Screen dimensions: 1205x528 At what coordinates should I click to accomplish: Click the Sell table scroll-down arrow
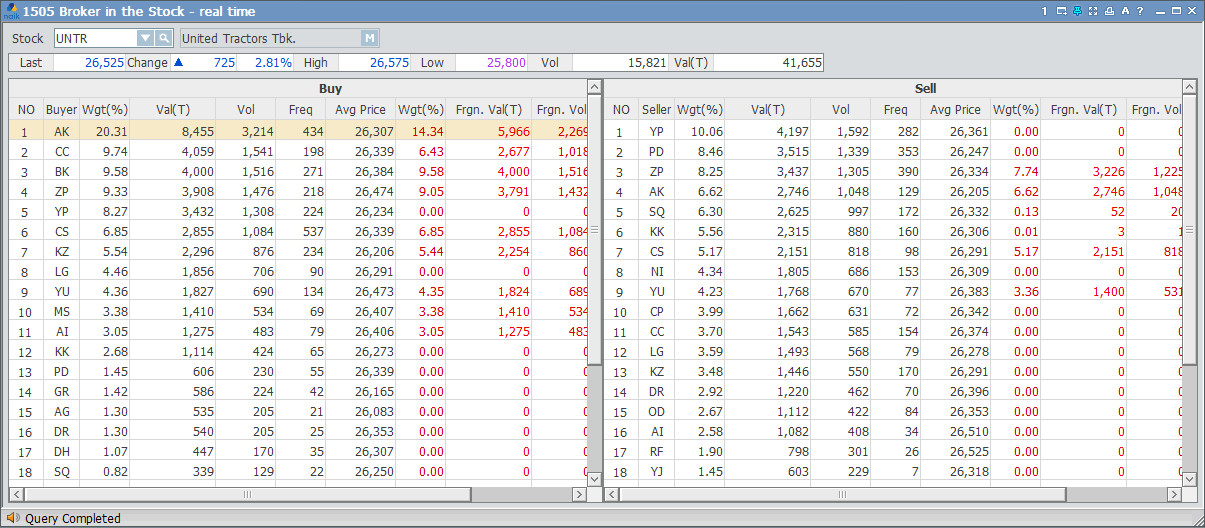click(1189, 479)
